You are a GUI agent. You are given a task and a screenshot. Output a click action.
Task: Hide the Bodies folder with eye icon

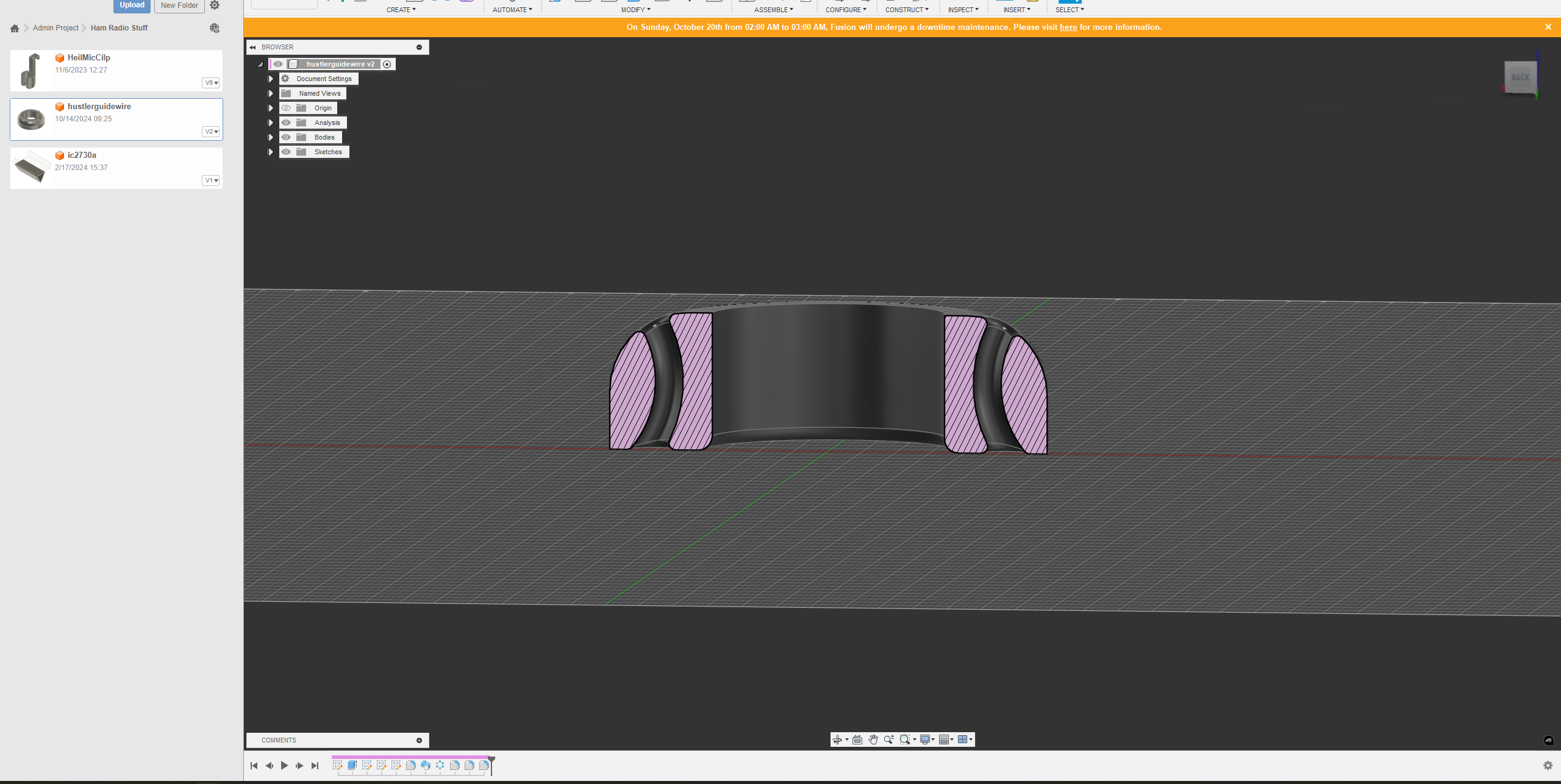286,137
